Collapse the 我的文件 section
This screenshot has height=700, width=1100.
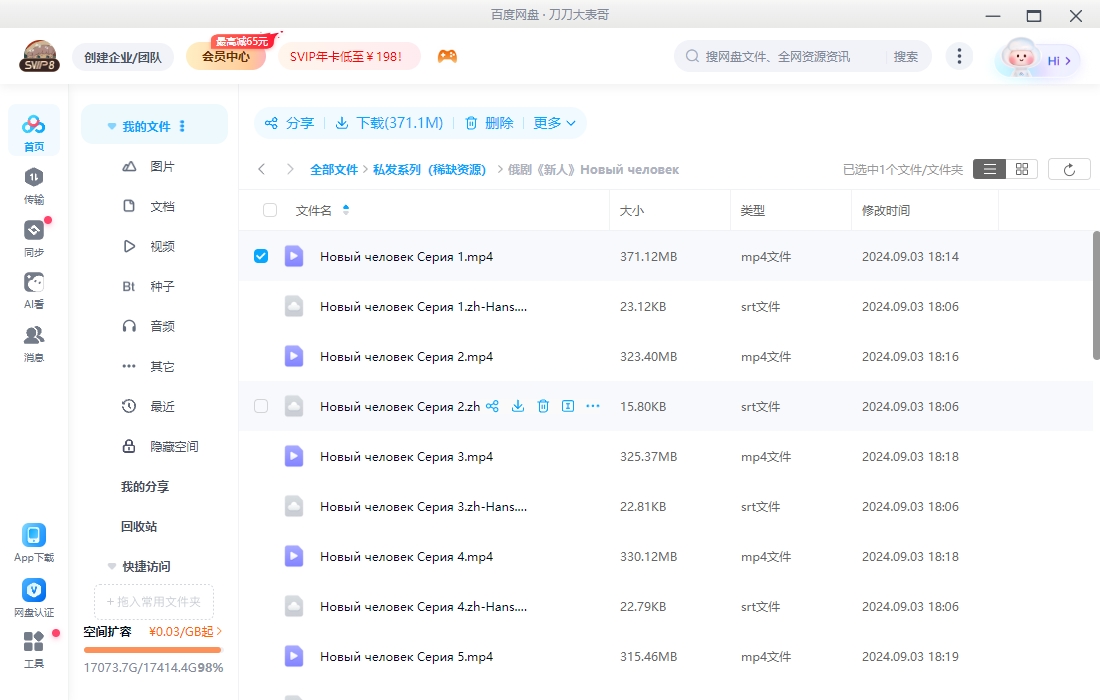(112, 126)
